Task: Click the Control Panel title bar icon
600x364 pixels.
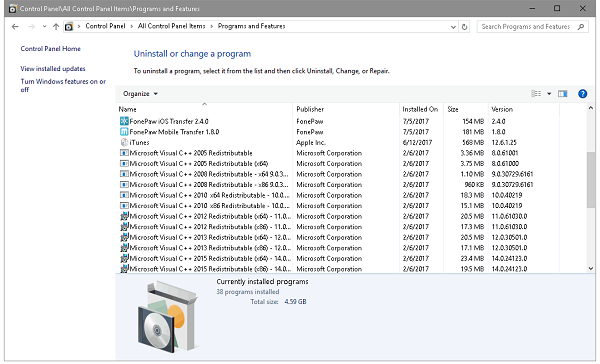Action: (x=12, y=8)
